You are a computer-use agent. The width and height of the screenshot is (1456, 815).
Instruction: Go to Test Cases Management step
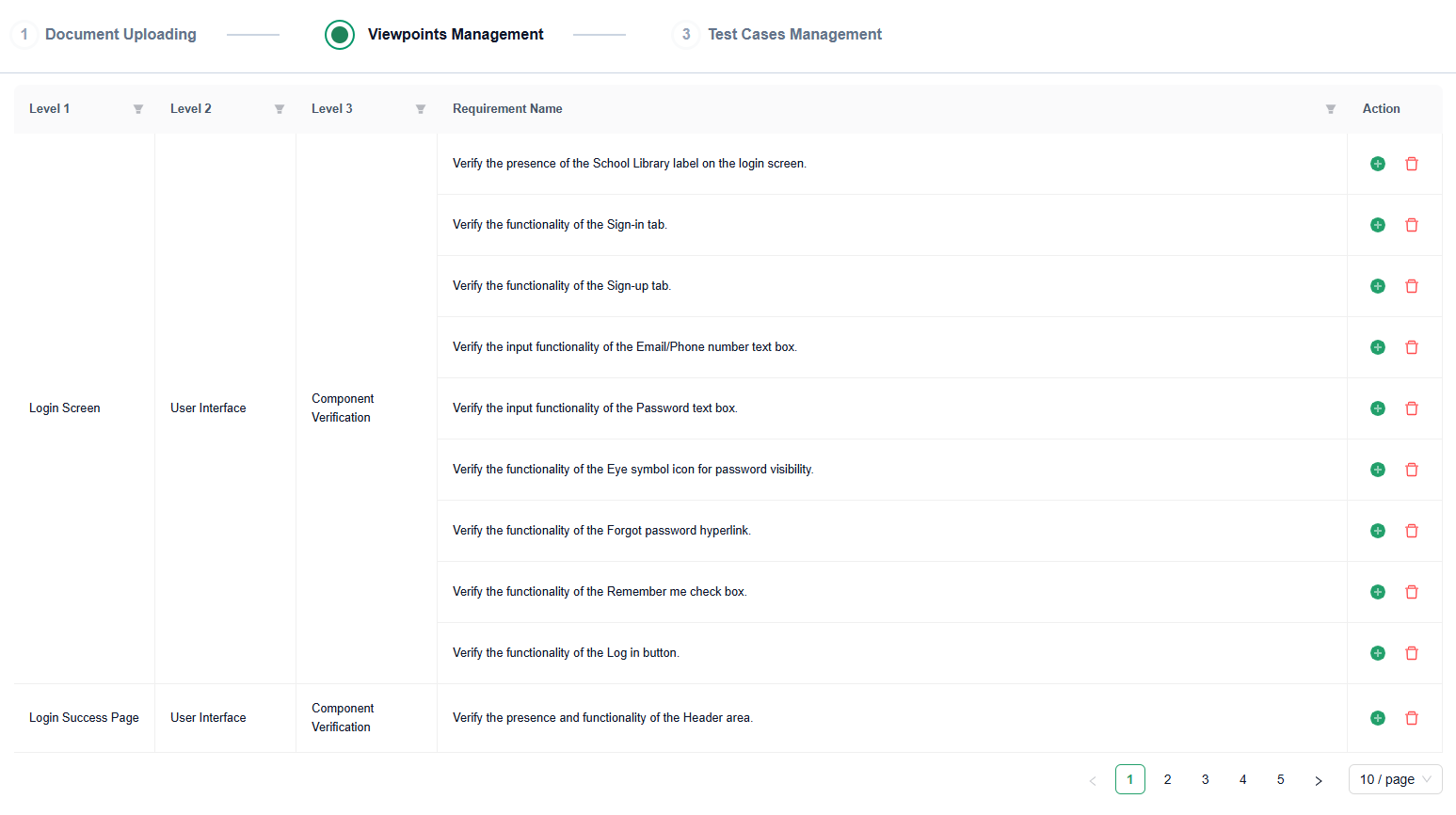click(x=777, y=35)
